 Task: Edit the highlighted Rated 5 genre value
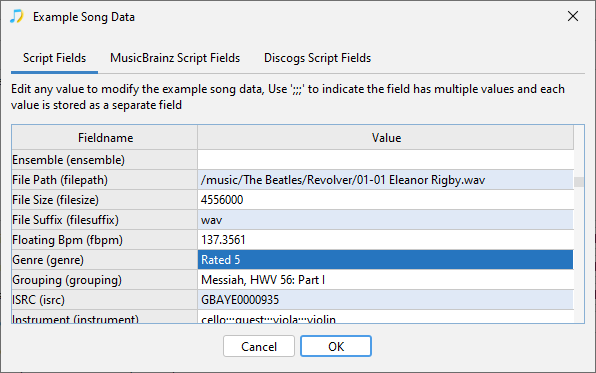[x=386, y=260]
